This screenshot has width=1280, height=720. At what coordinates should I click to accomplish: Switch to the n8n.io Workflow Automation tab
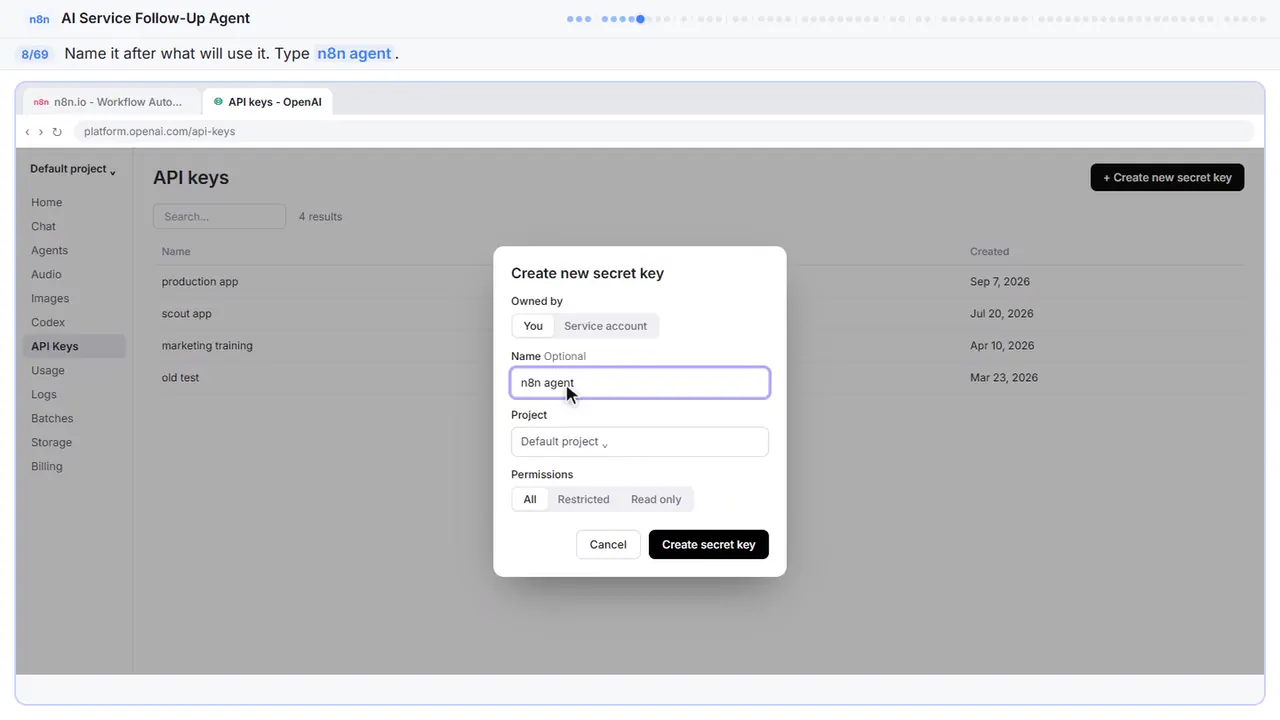click(110, 102)
